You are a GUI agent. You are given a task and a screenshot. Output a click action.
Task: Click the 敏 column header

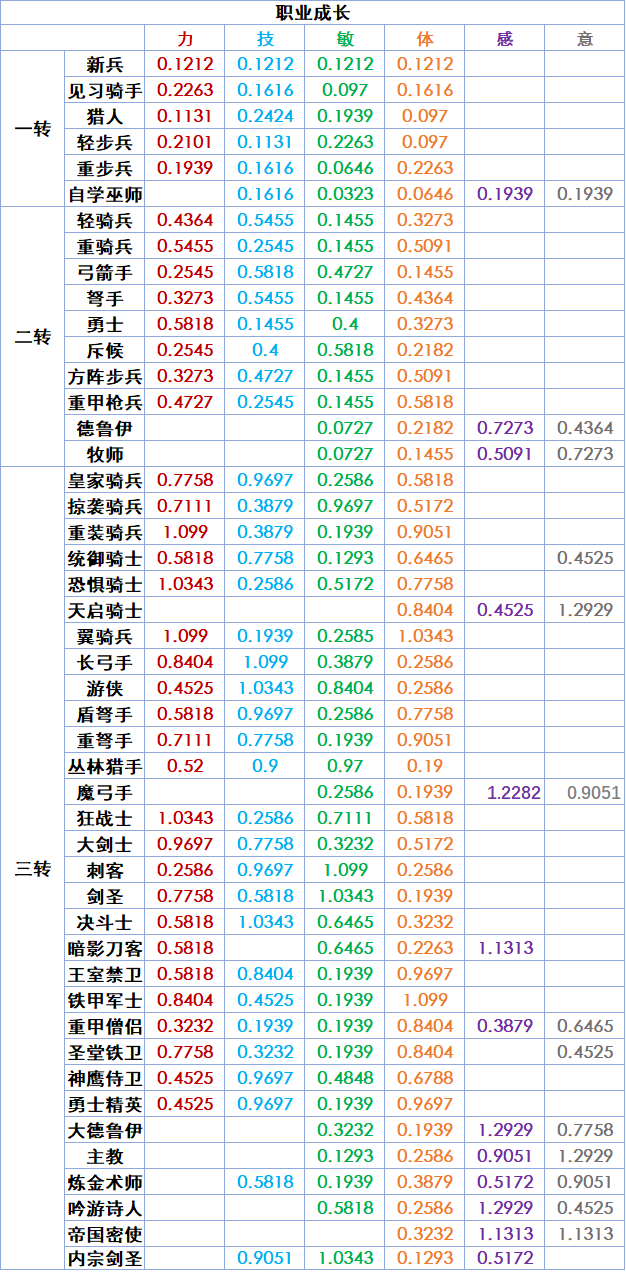click(345, 39)
